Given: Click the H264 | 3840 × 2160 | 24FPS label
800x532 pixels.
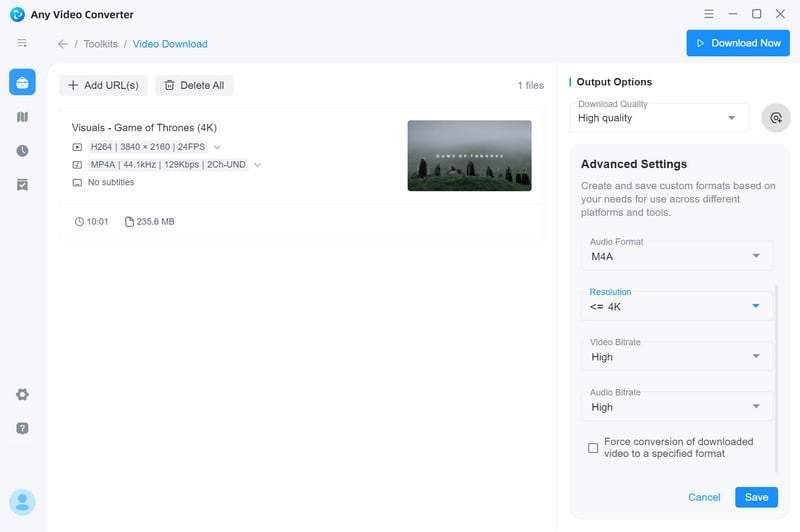Looking at the screenshot, I should pos(148,147).
